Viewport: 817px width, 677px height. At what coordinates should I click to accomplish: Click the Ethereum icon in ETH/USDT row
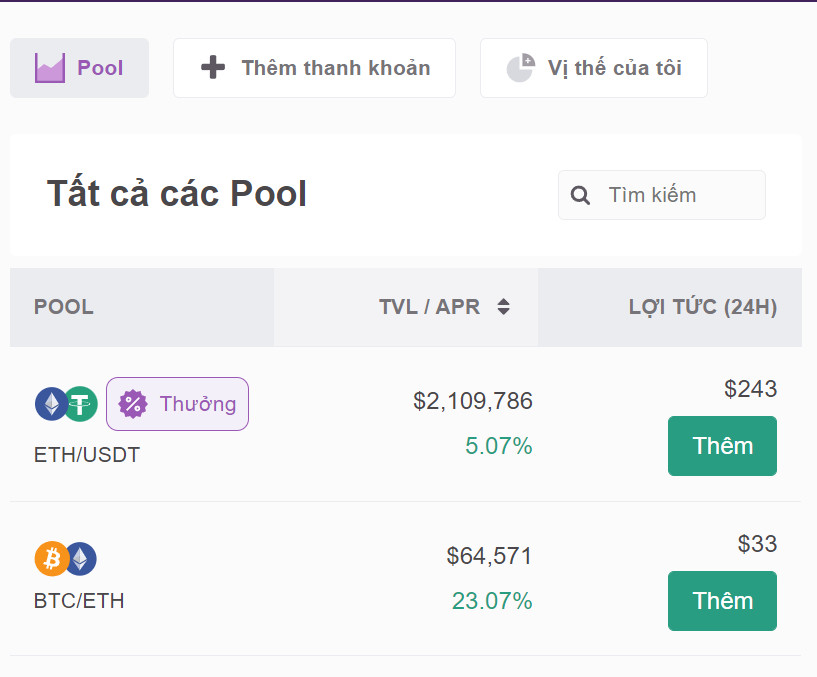[x=51, y=404]
